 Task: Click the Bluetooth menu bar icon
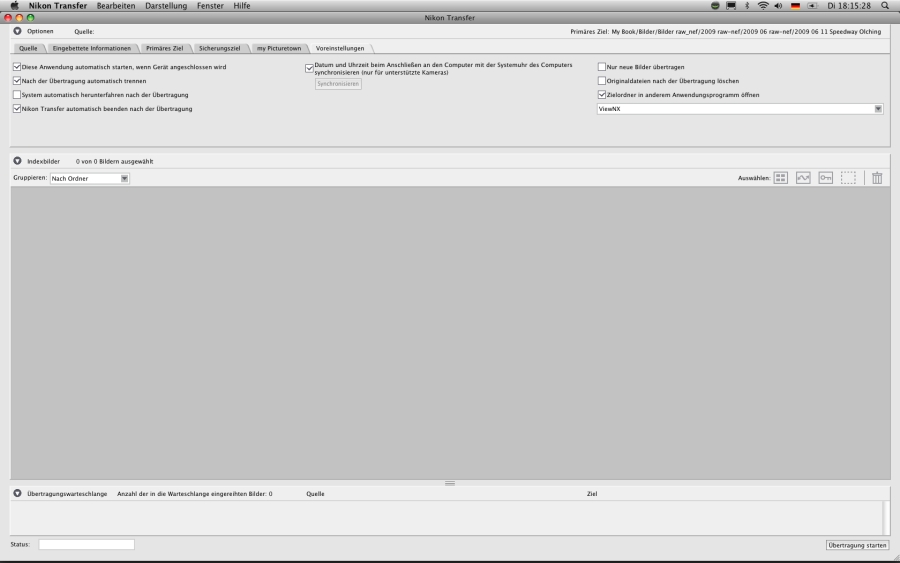tap(747, 6)
